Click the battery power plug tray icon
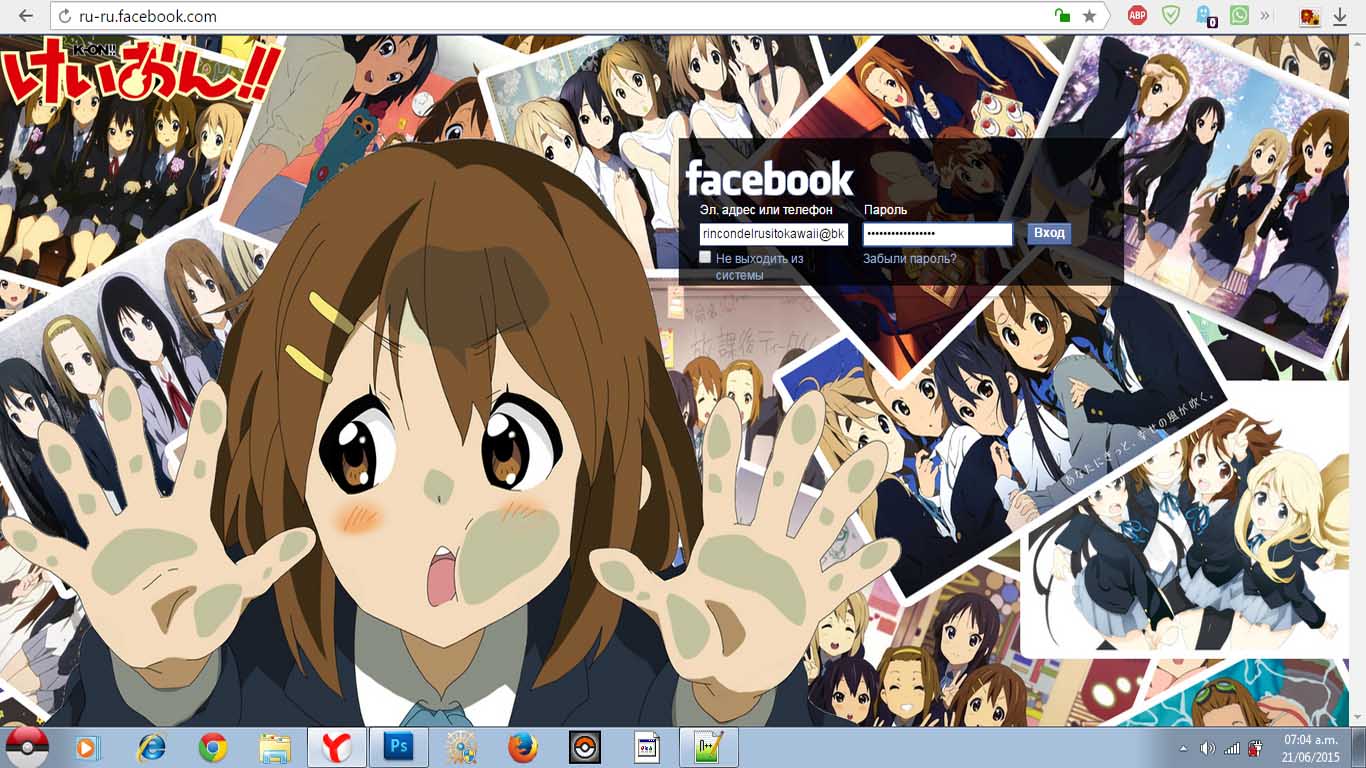The width and height of the screenshot is (1366, 768). point(1255,748)
